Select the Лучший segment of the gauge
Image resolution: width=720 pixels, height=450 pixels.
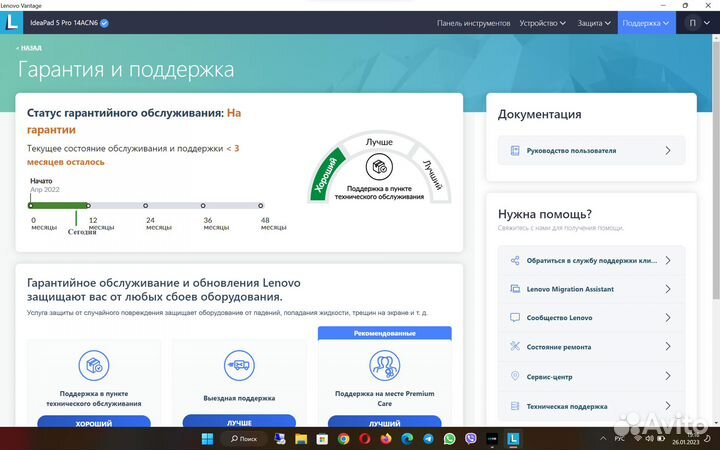(x=432, y=174)
